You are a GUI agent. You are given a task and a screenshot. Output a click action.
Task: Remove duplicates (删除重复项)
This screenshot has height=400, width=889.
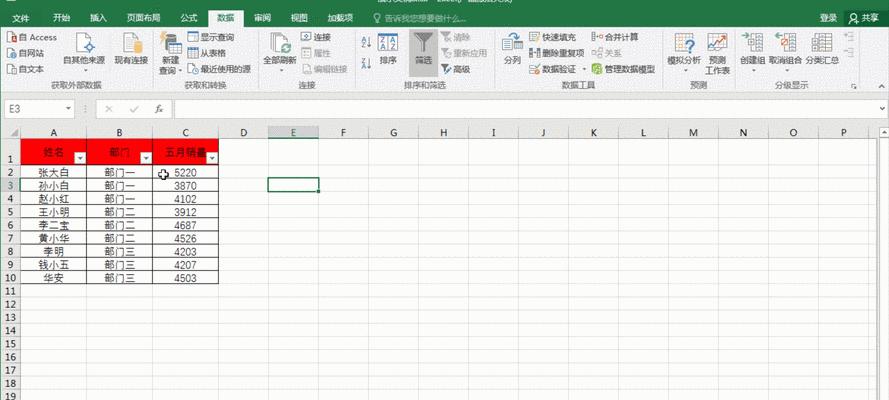point(556,53)
